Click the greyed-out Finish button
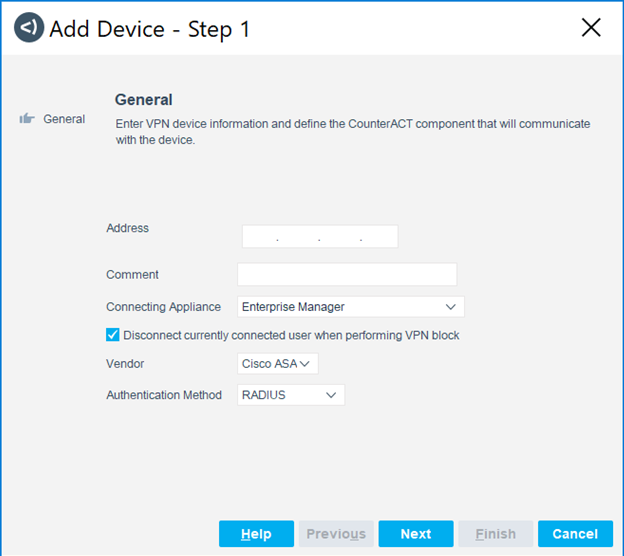624x556 pixels. click(495, 534)
